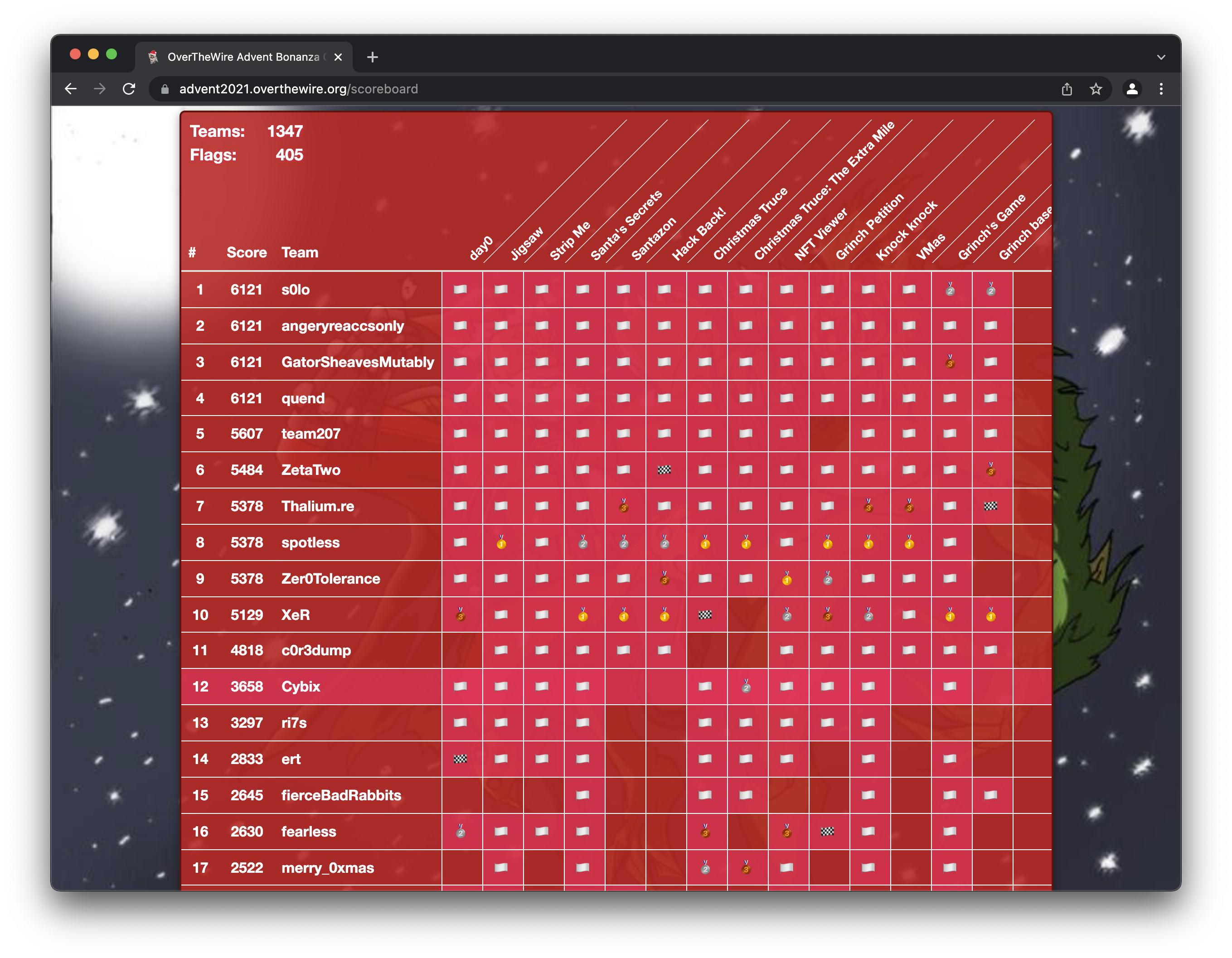1232x958 pixels.
Task: Click the Cybix team name
Action: point(301,687)
